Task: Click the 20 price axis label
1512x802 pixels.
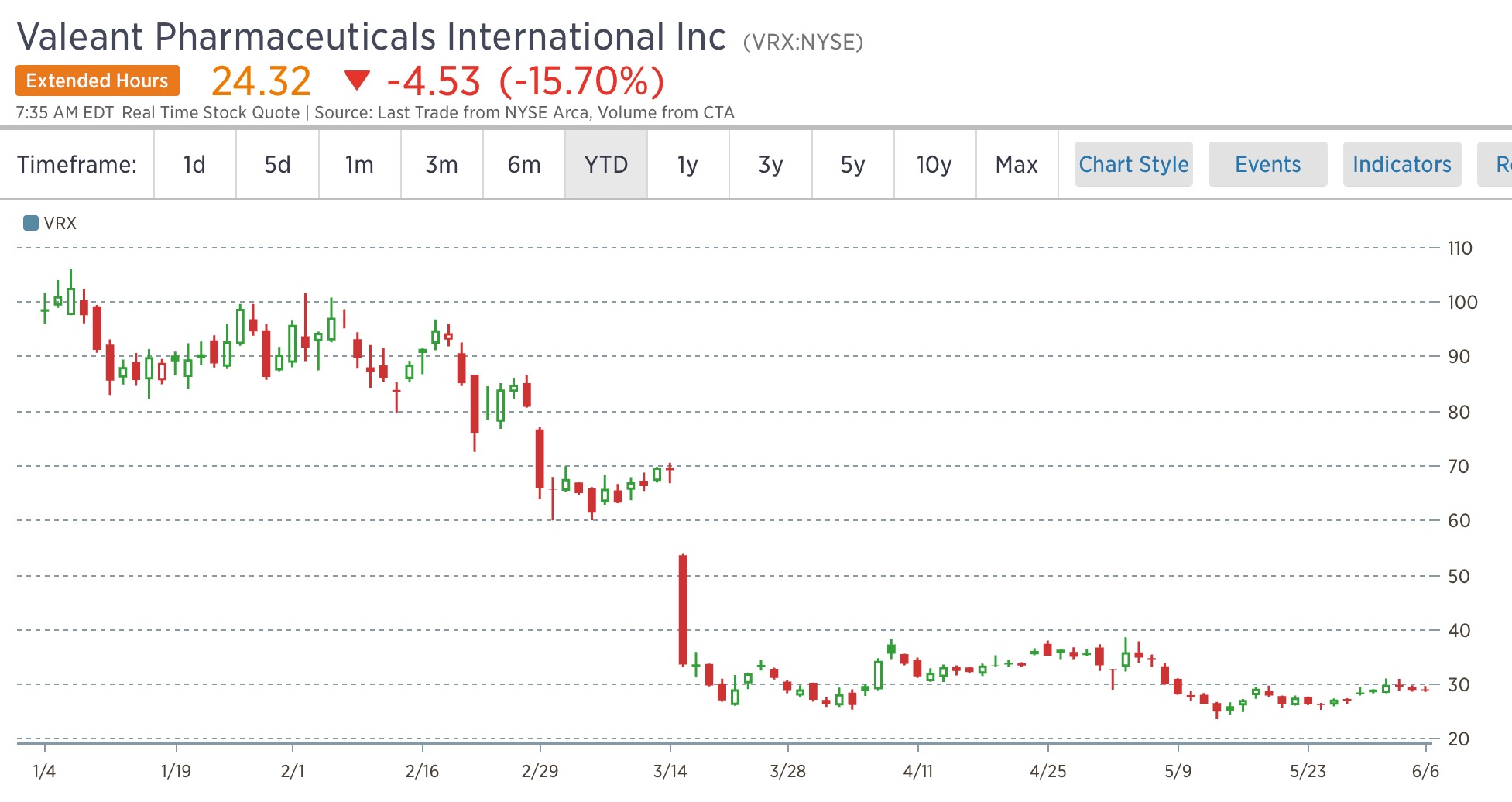Action: 1459,739
